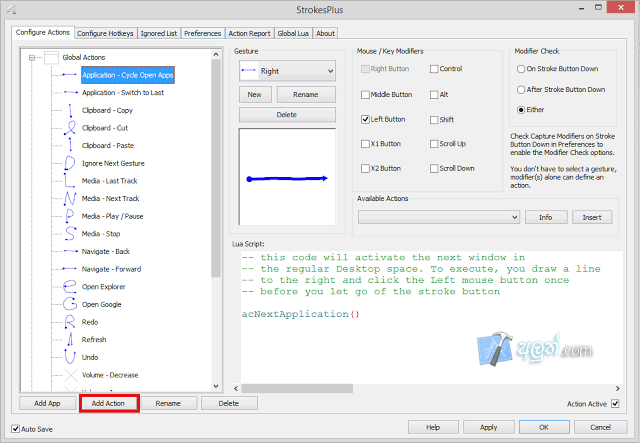
Task: Click the D gesture icon for Ignore Next Gesture
Action: tap(70, 163)
